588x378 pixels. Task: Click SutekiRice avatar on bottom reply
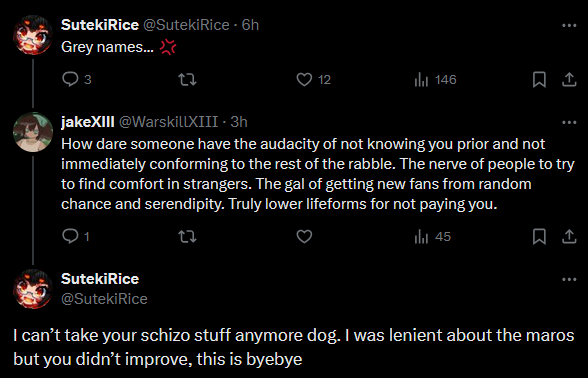click(33, 289)
